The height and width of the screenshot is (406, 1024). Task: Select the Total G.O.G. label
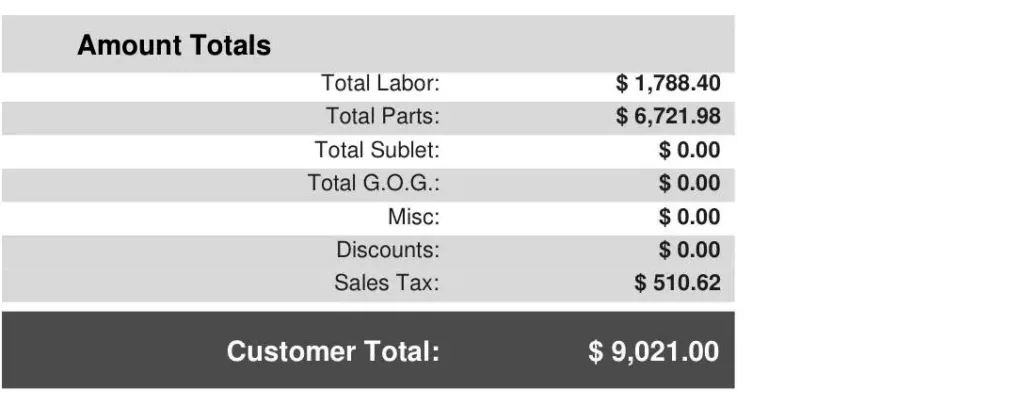[374, 183]
